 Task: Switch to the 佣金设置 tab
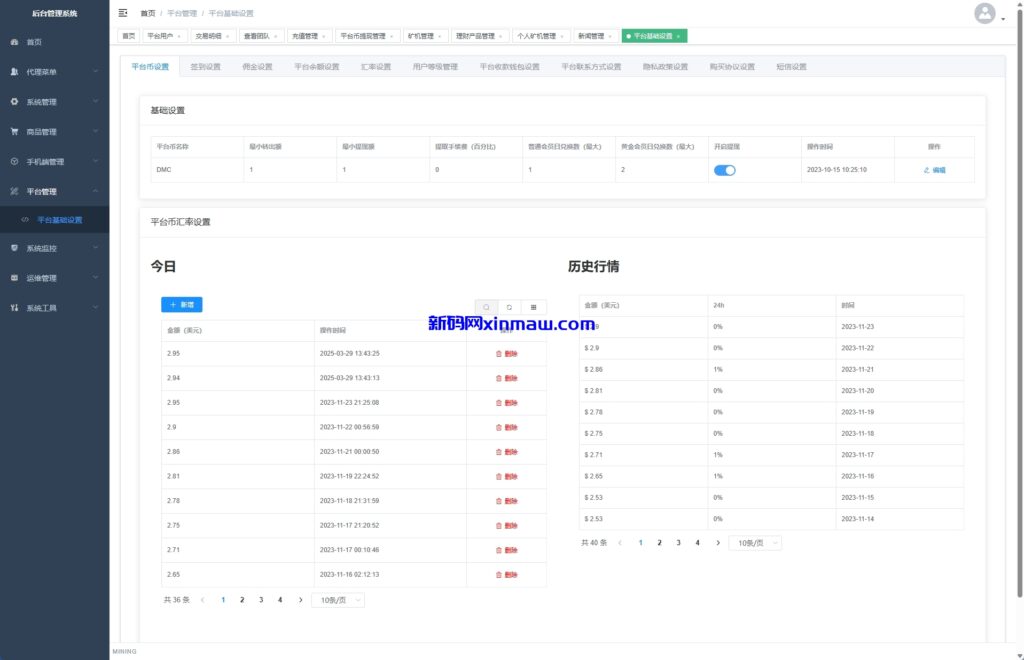(257, 66)
